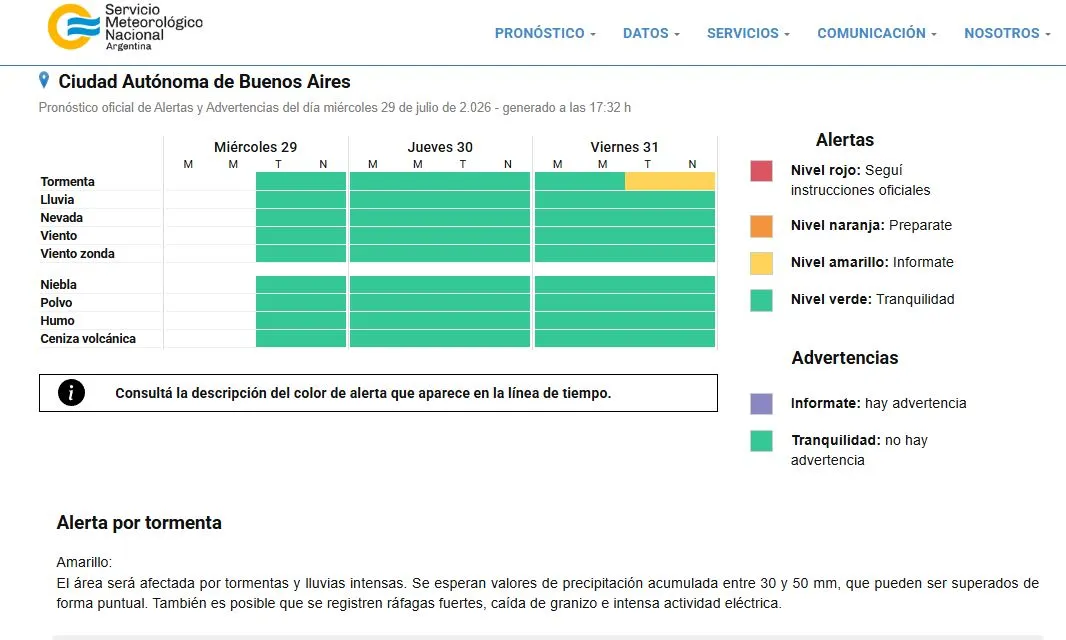Click the location pin icon beside Ciudad Autónoma
The image size is (1066, 640).
coord(44,80)
